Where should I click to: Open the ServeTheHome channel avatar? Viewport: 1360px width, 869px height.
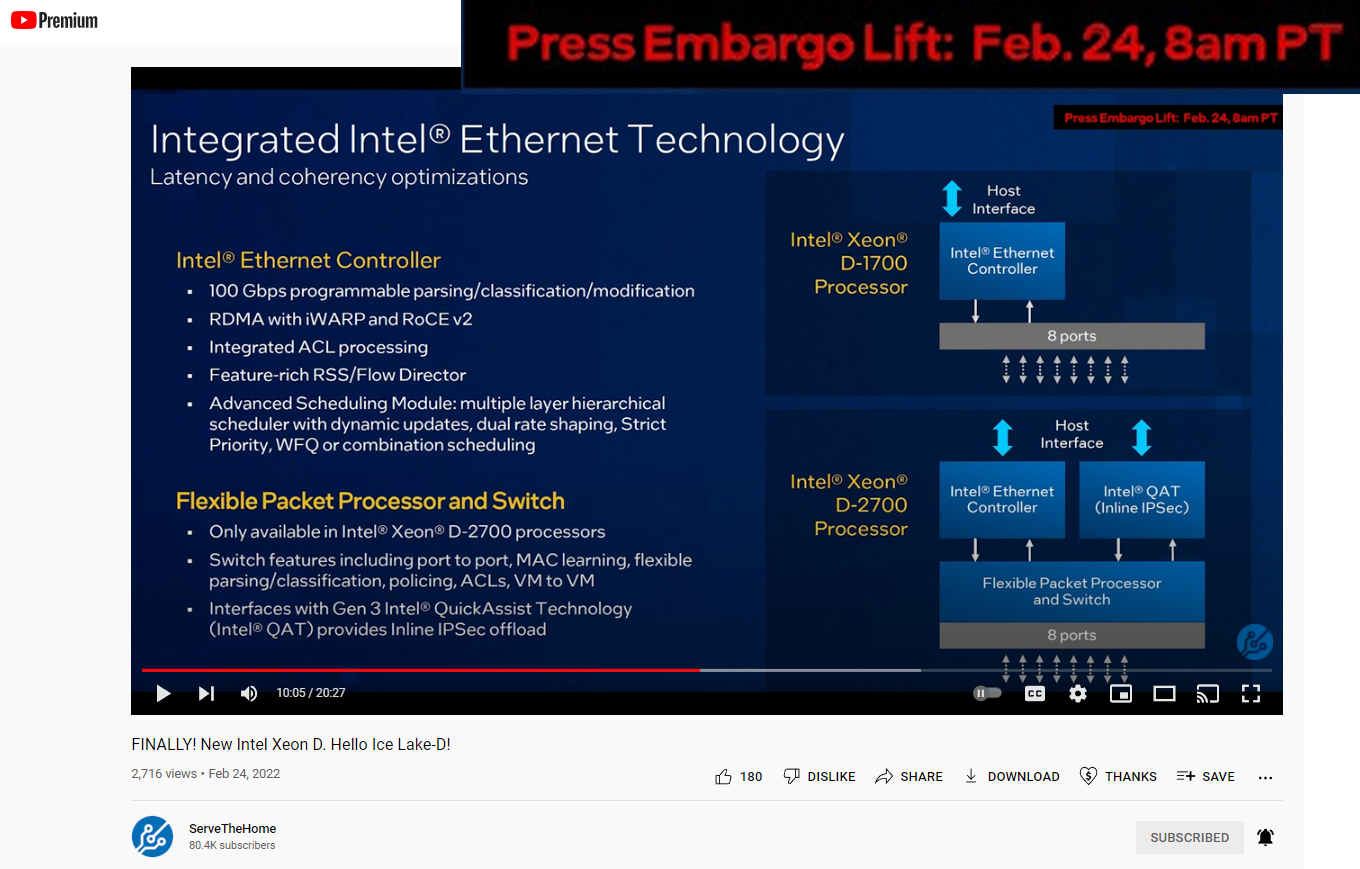tap(152, 837)
